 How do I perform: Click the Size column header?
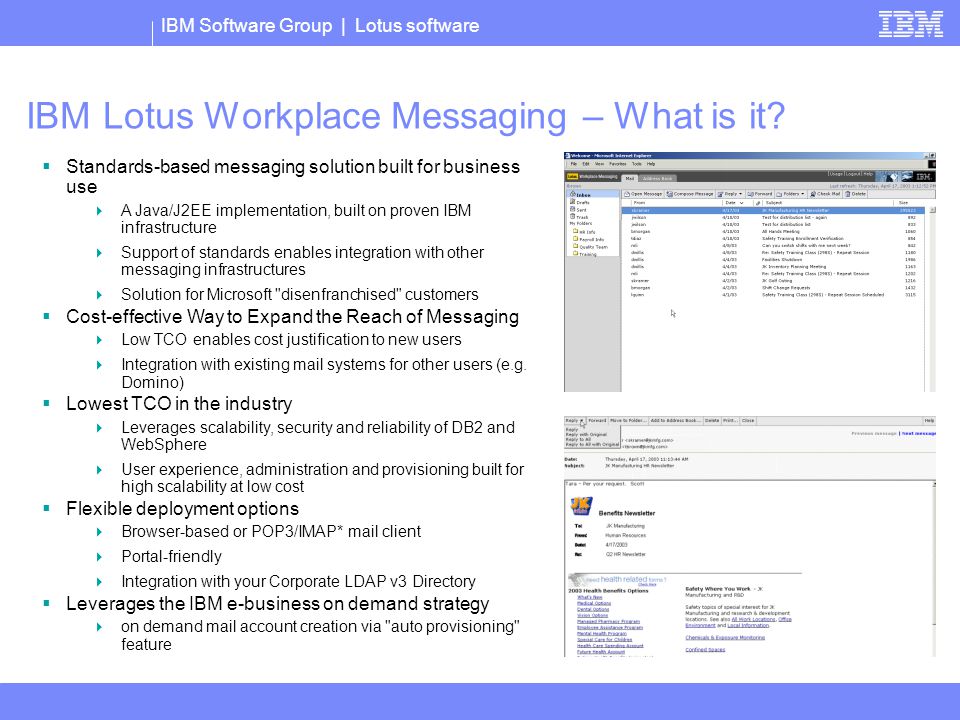click(x=903, y=203)
